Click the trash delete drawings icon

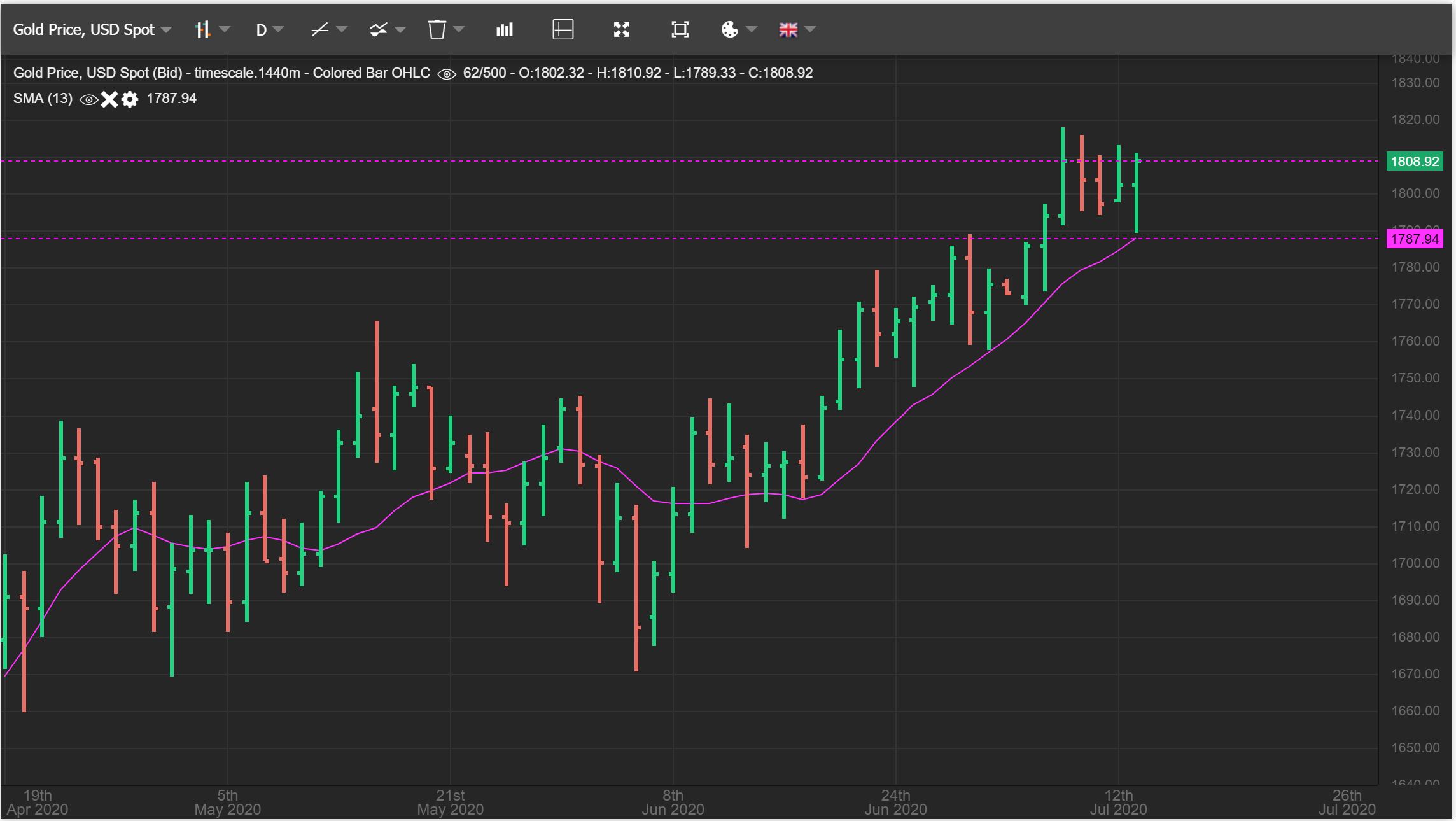[x=437, y=29]
